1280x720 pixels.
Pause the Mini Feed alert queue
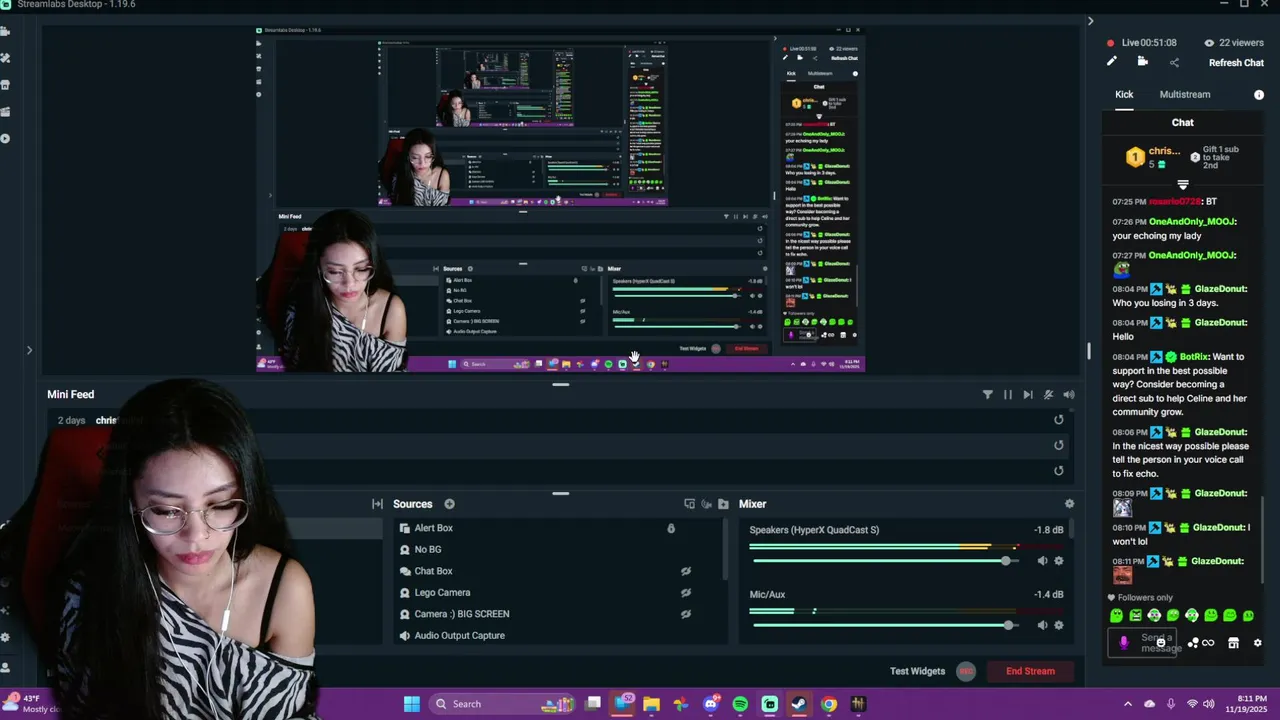(1008, 394)
